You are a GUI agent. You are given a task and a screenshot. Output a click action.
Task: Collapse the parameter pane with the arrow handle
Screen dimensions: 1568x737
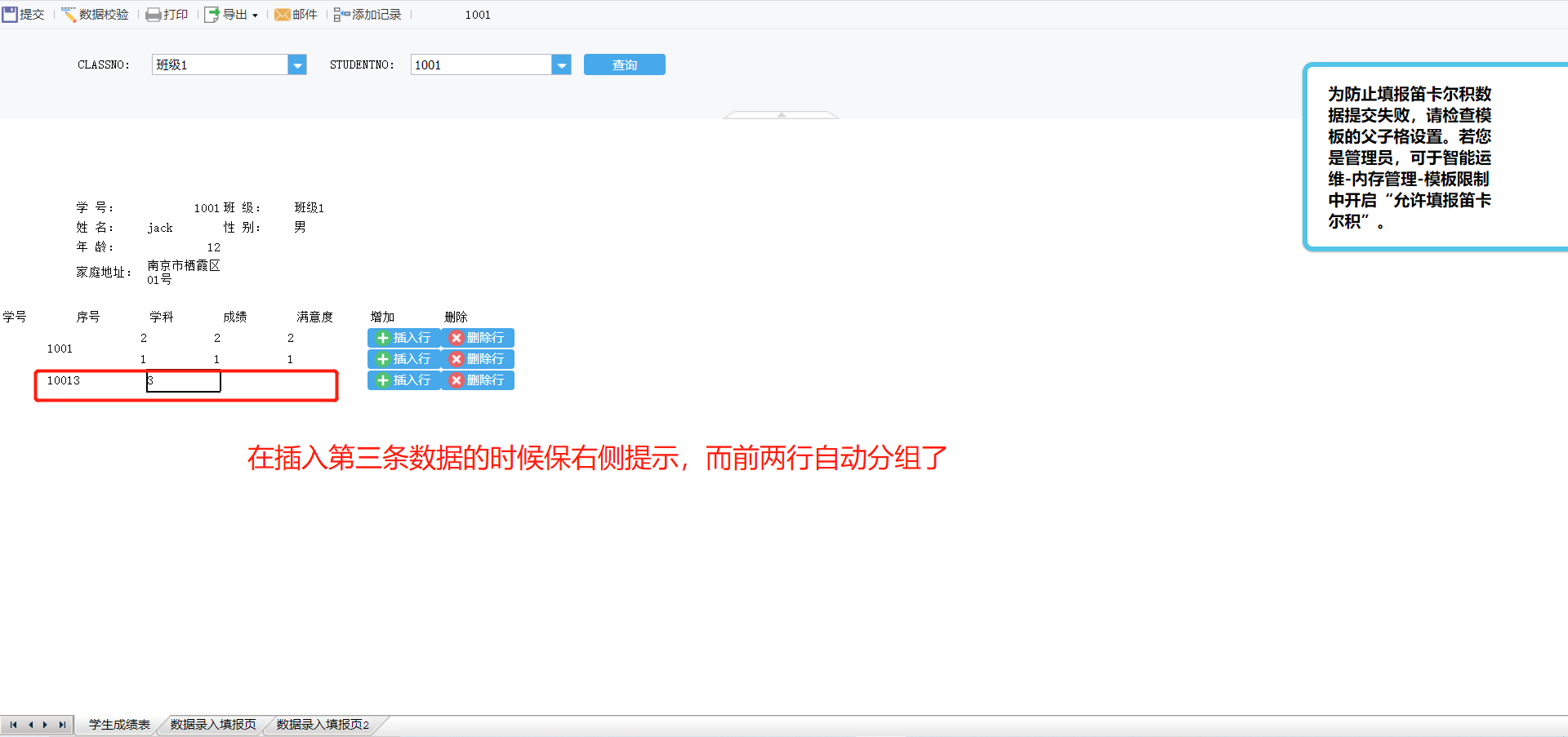782,115
